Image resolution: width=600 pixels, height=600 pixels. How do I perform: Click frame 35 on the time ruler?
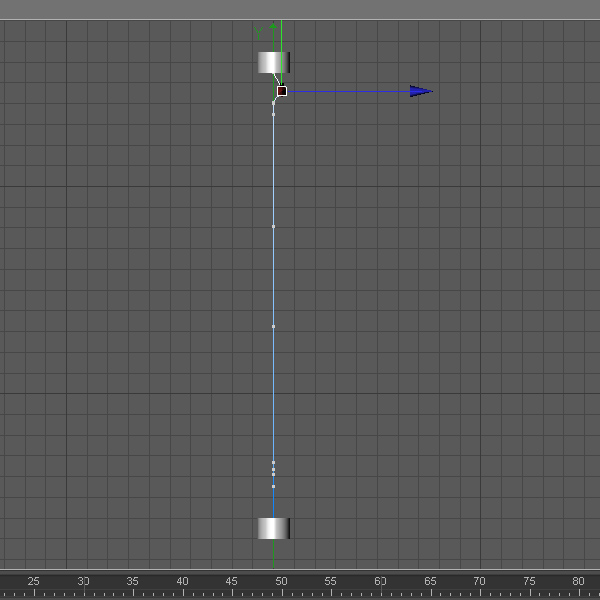[x=132, y=582]
